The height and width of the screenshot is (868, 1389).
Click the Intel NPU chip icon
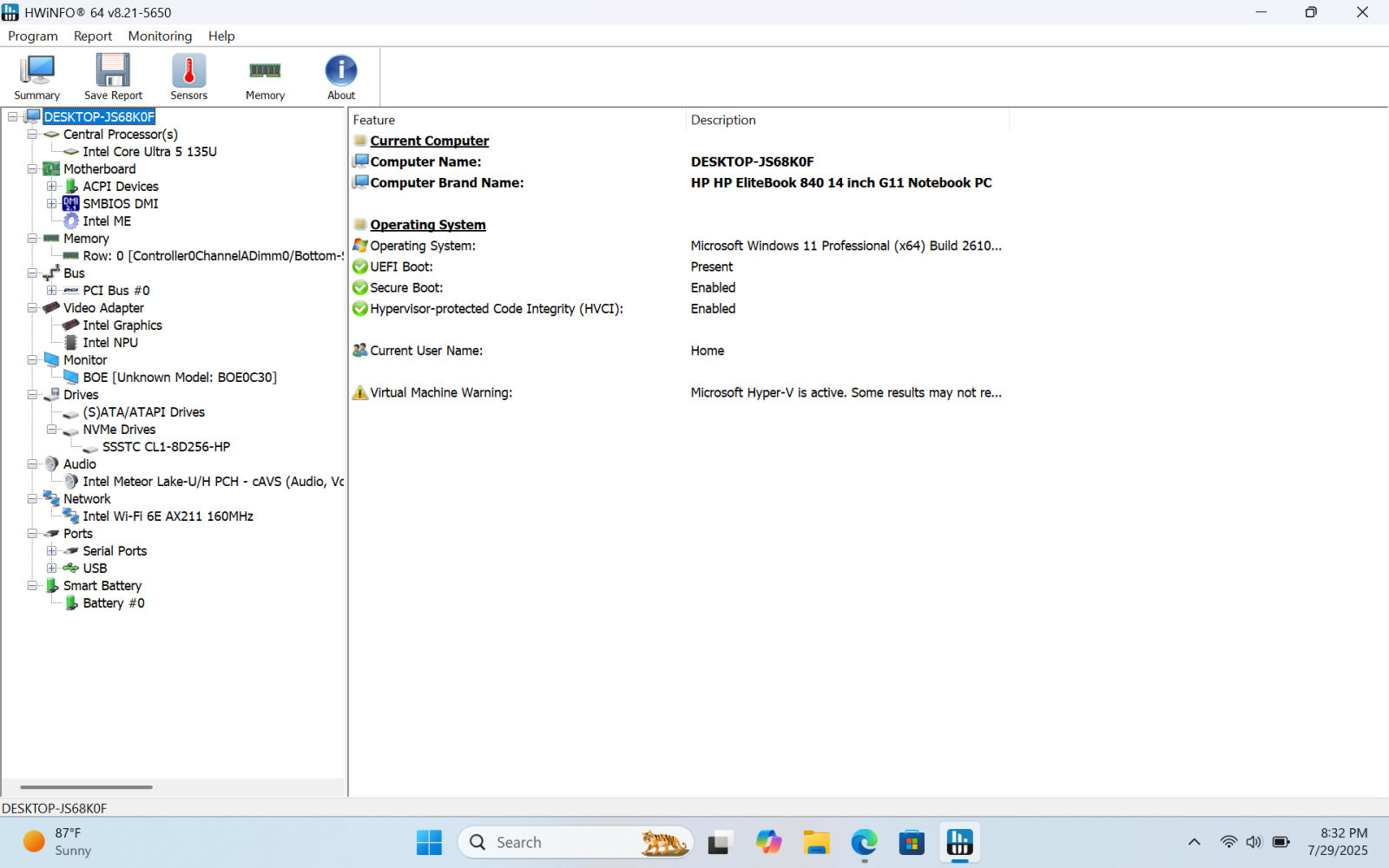71,343
